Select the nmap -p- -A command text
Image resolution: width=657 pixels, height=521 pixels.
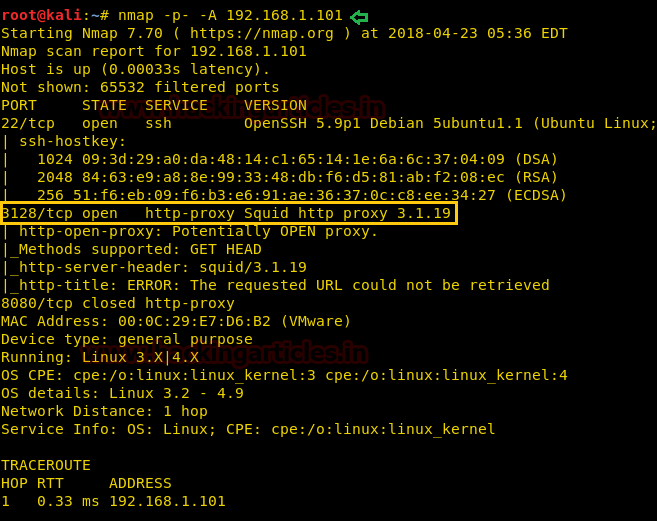pos(230,16)
